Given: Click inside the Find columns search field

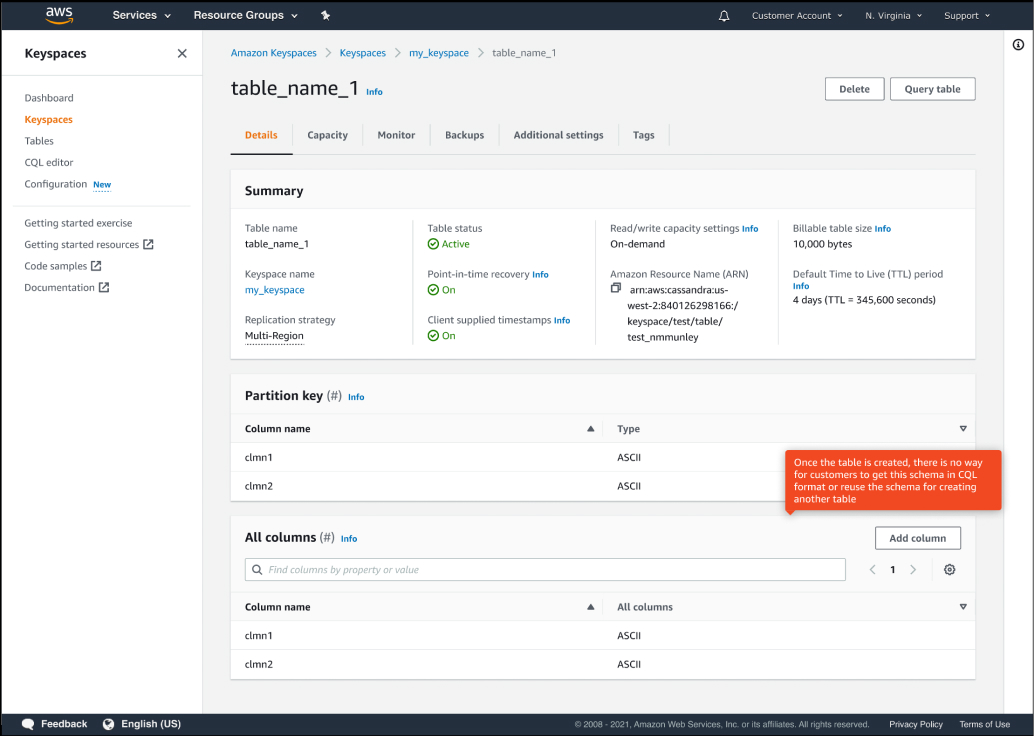Looking at the screenshot, I should pos(545,569).
